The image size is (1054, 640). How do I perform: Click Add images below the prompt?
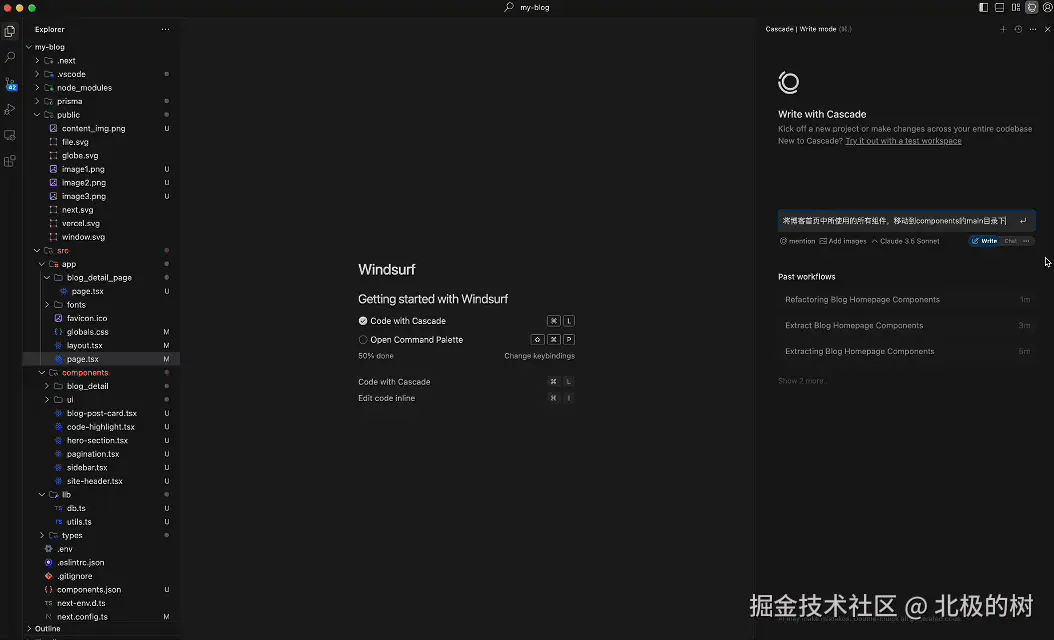click(x=842, y=241)
